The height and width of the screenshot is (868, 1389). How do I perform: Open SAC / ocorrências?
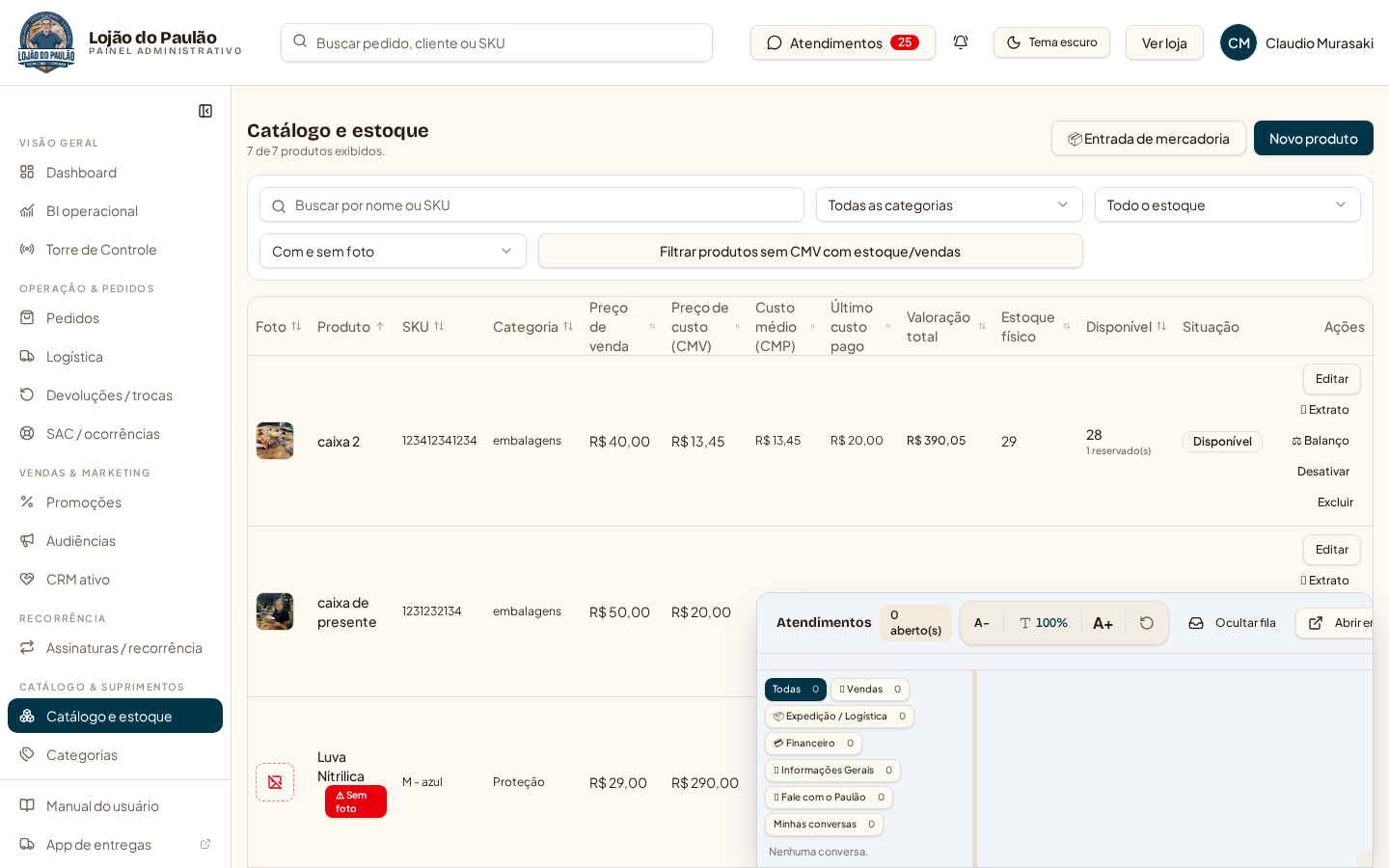[115, 433]
